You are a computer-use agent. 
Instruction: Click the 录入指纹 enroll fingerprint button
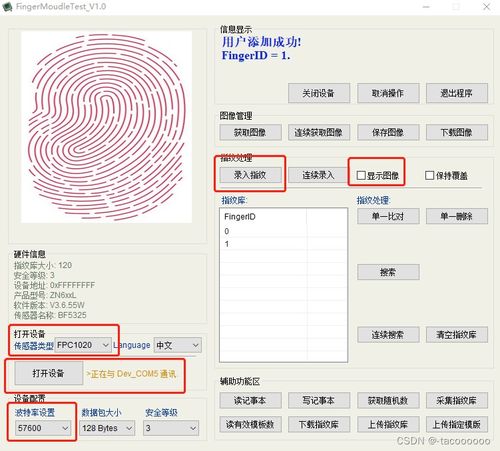(250, 175)
